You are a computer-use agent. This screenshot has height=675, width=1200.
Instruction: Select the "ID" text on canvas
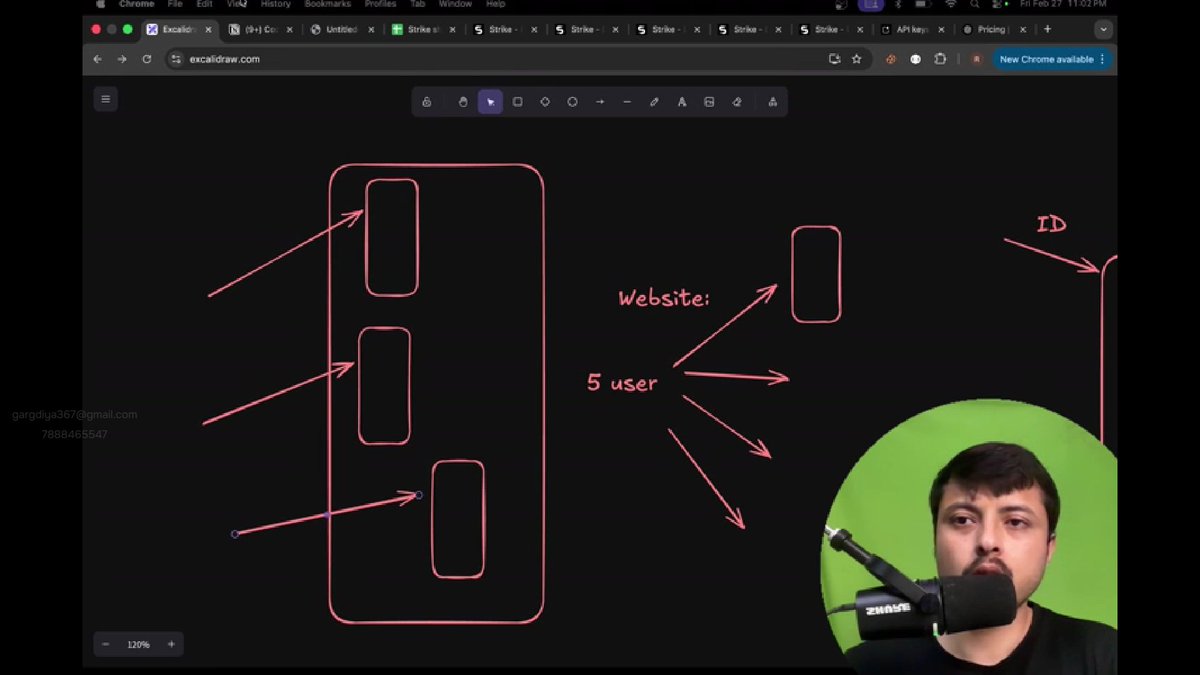1051,224
